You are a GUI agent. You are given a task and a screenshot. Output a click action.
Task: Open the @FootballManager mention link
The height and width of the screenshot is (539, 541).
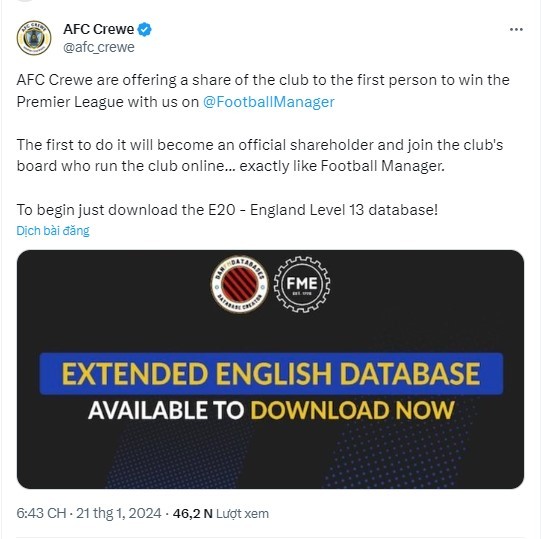pos(268,102)
